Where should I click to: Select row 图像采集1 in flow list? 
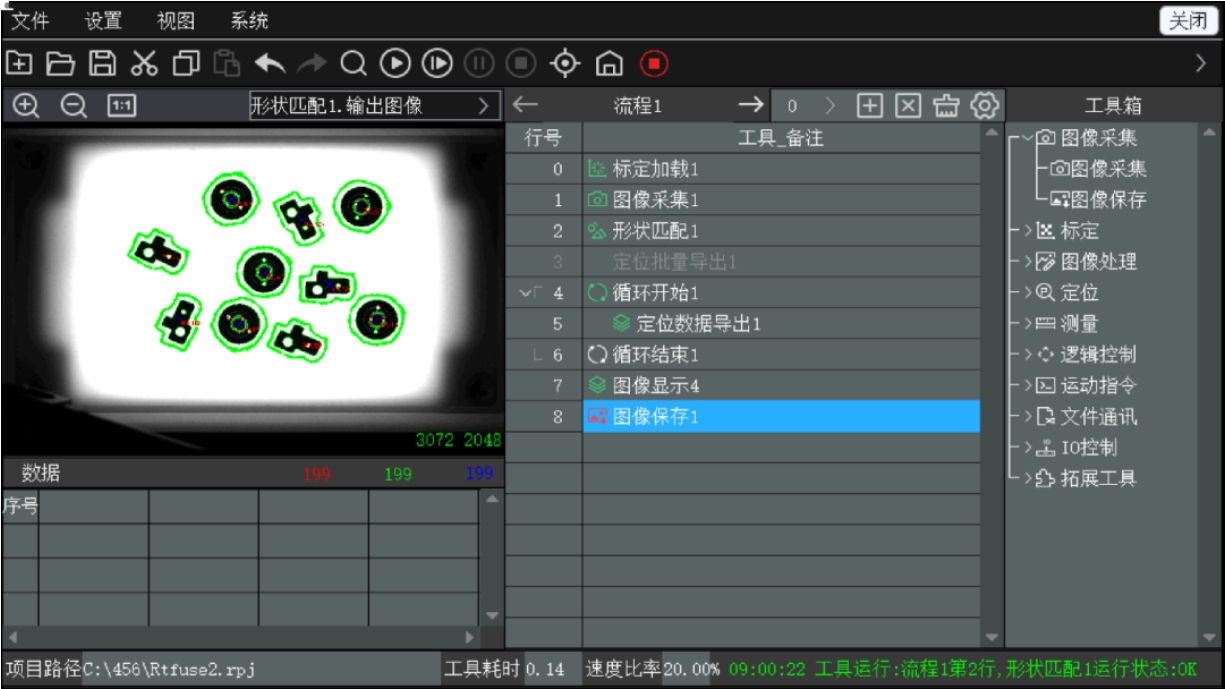pos(781,200)
